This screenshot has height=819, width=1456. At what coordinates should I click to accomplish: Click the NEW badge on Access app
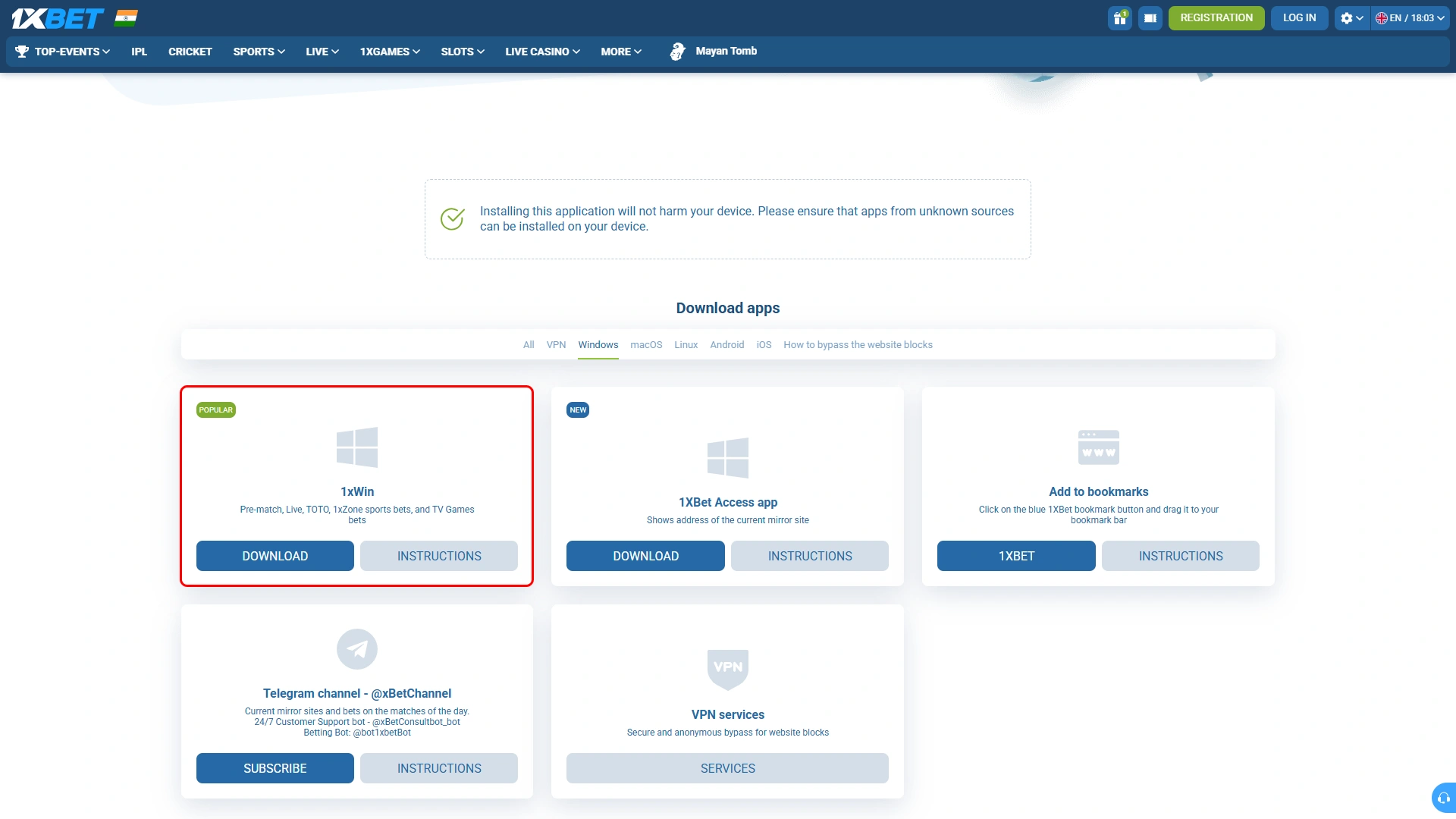(578, 410)
